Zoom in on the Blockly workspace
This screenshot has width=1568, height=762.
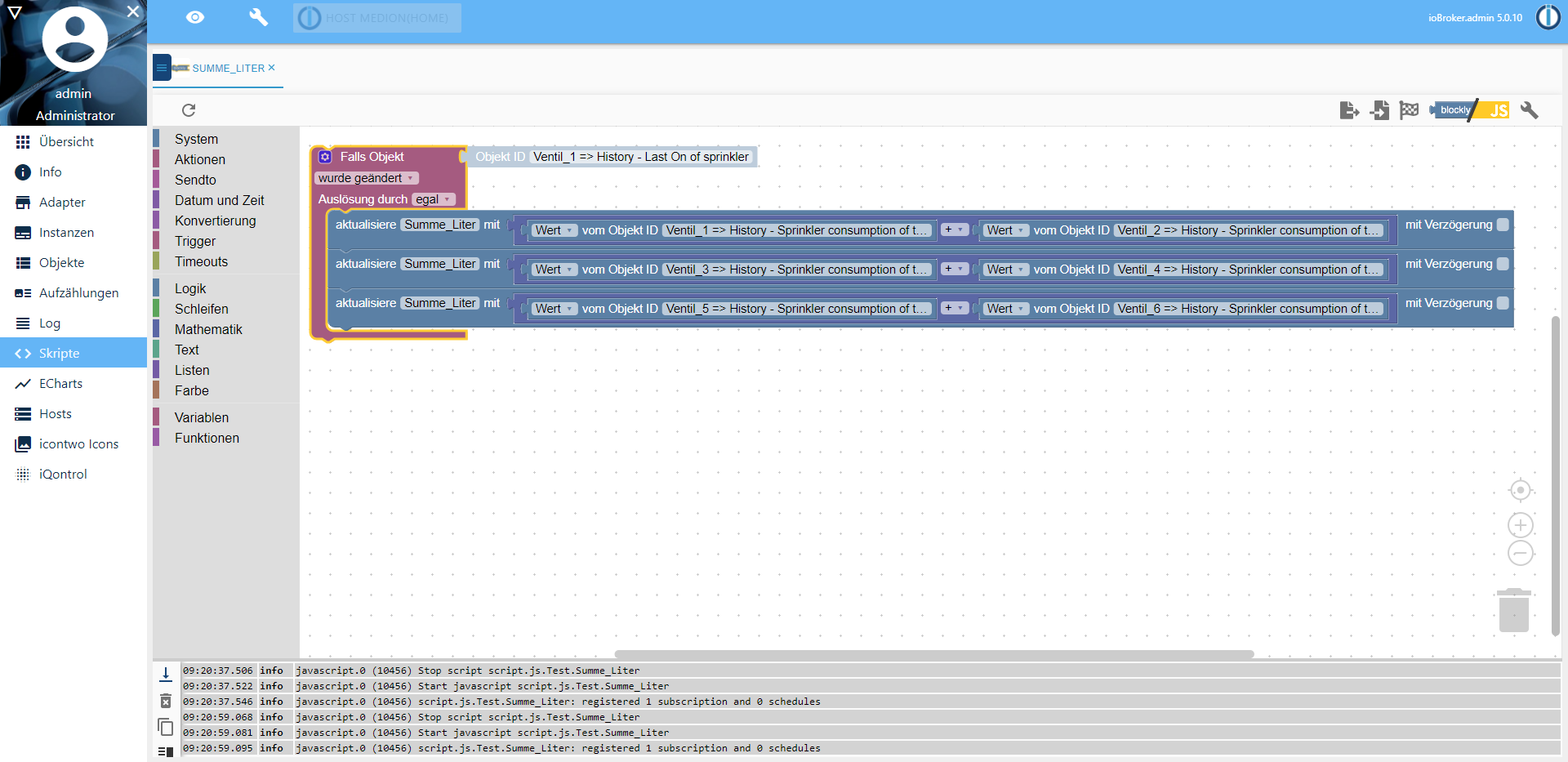(1520, 525)
